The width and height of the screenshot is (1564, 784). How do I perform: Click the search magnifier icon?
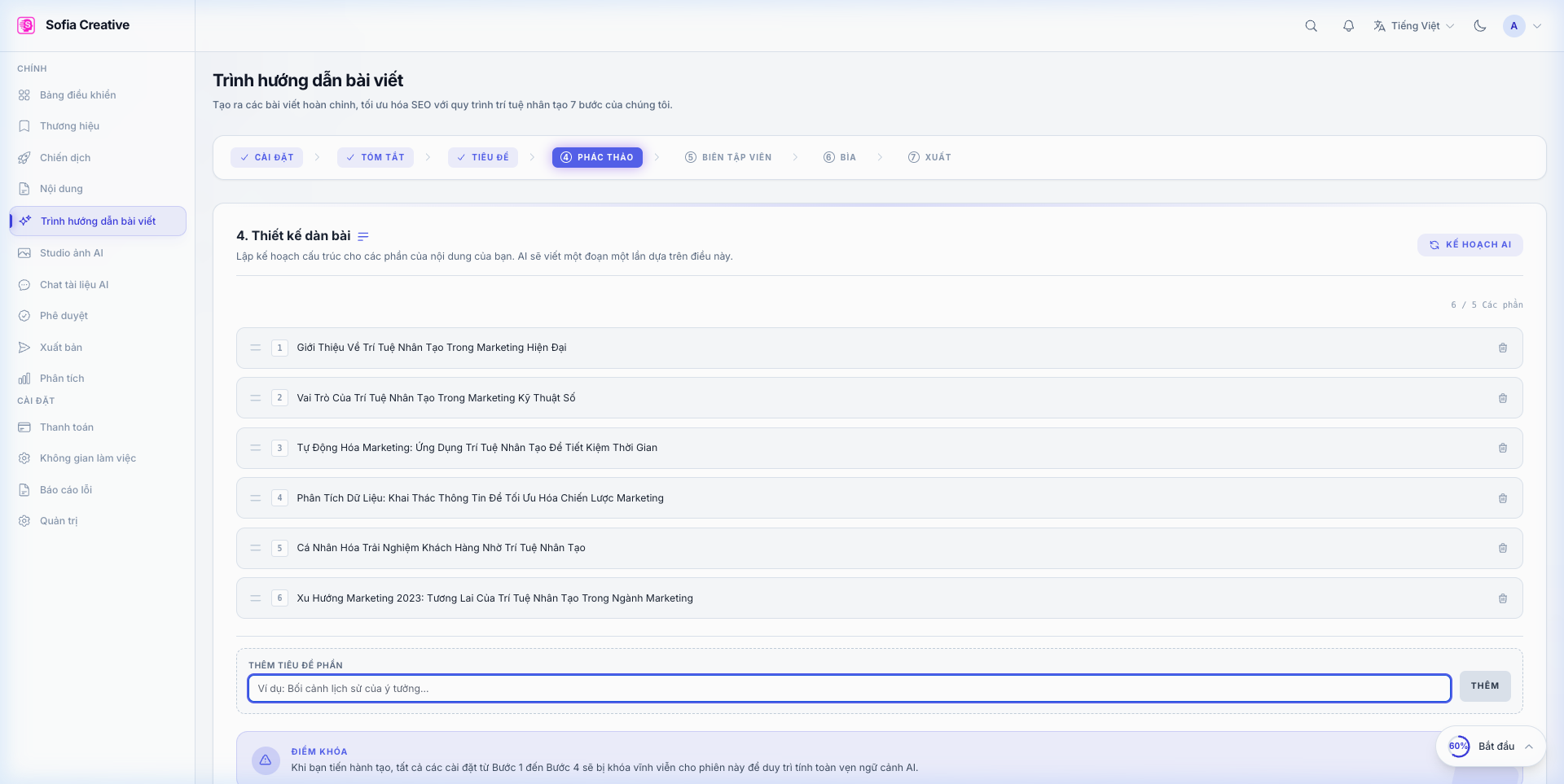click(1311, 26)
